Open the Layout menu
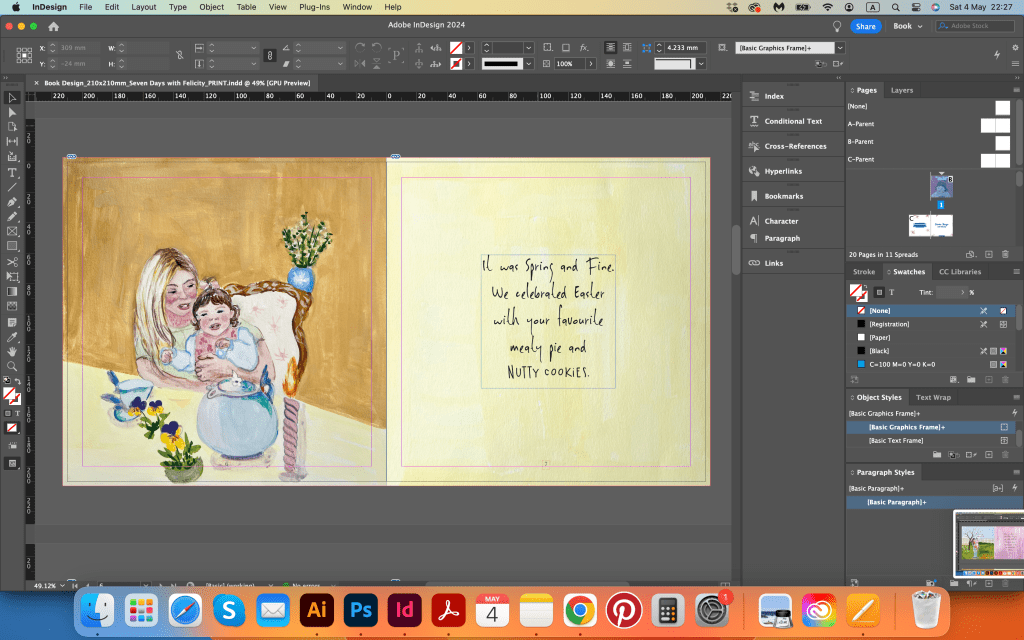The image size is (1024, 640). [x=144, y=7]
